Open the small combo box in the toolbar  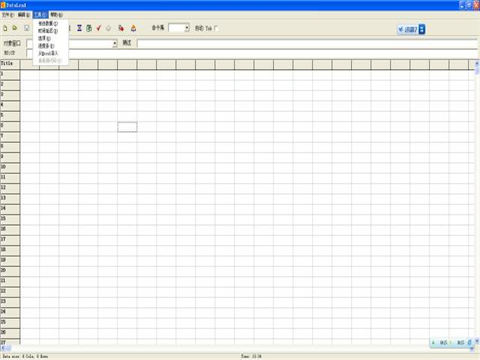187,28
